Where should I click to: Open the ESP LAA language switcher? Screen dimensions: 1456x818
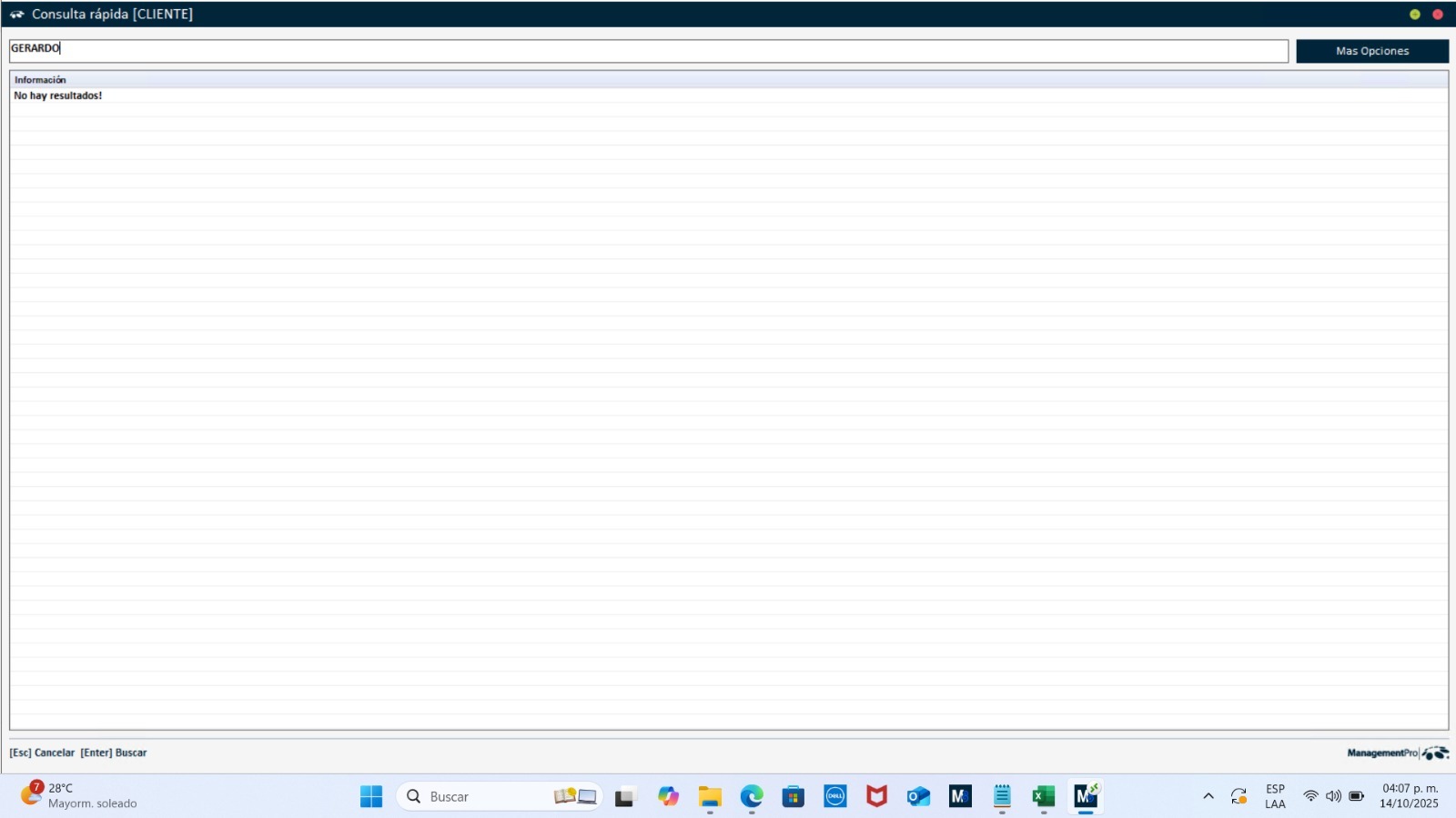(1275, 796)
